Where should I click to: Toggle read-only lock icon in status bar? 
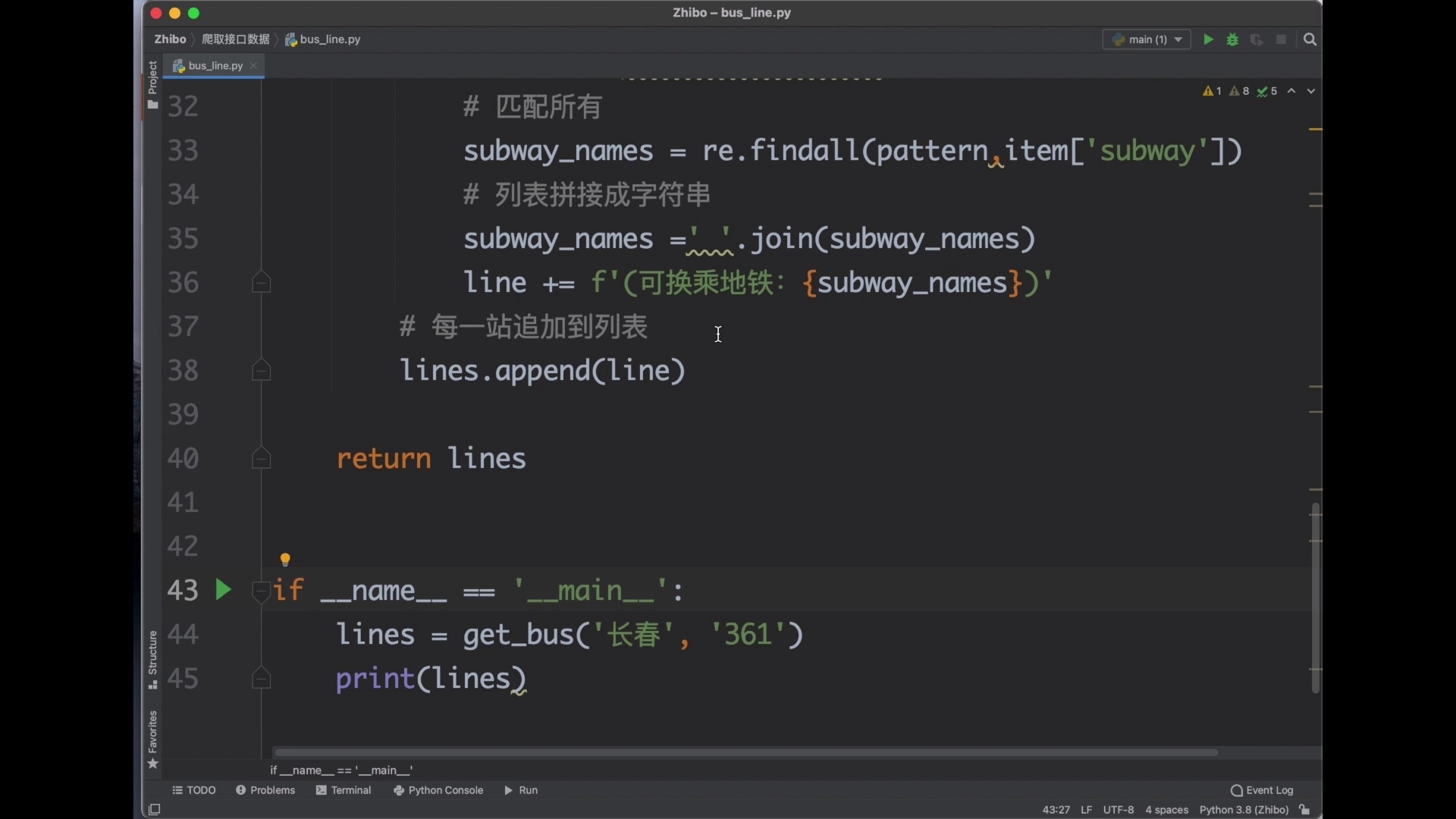pos(1304,810)
